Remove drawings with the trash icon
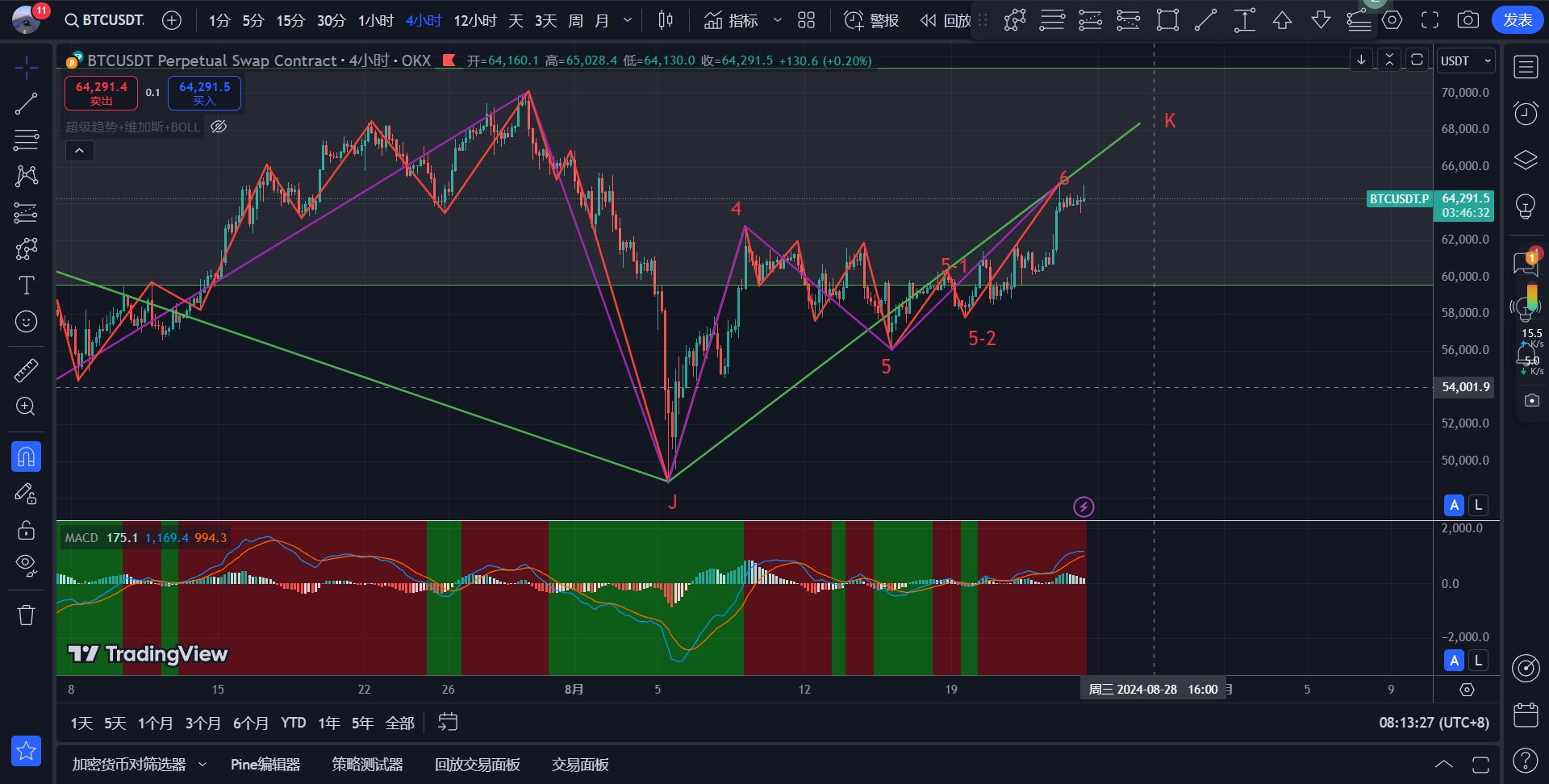This screenshot has height=784, width=1549. (27, 615)
